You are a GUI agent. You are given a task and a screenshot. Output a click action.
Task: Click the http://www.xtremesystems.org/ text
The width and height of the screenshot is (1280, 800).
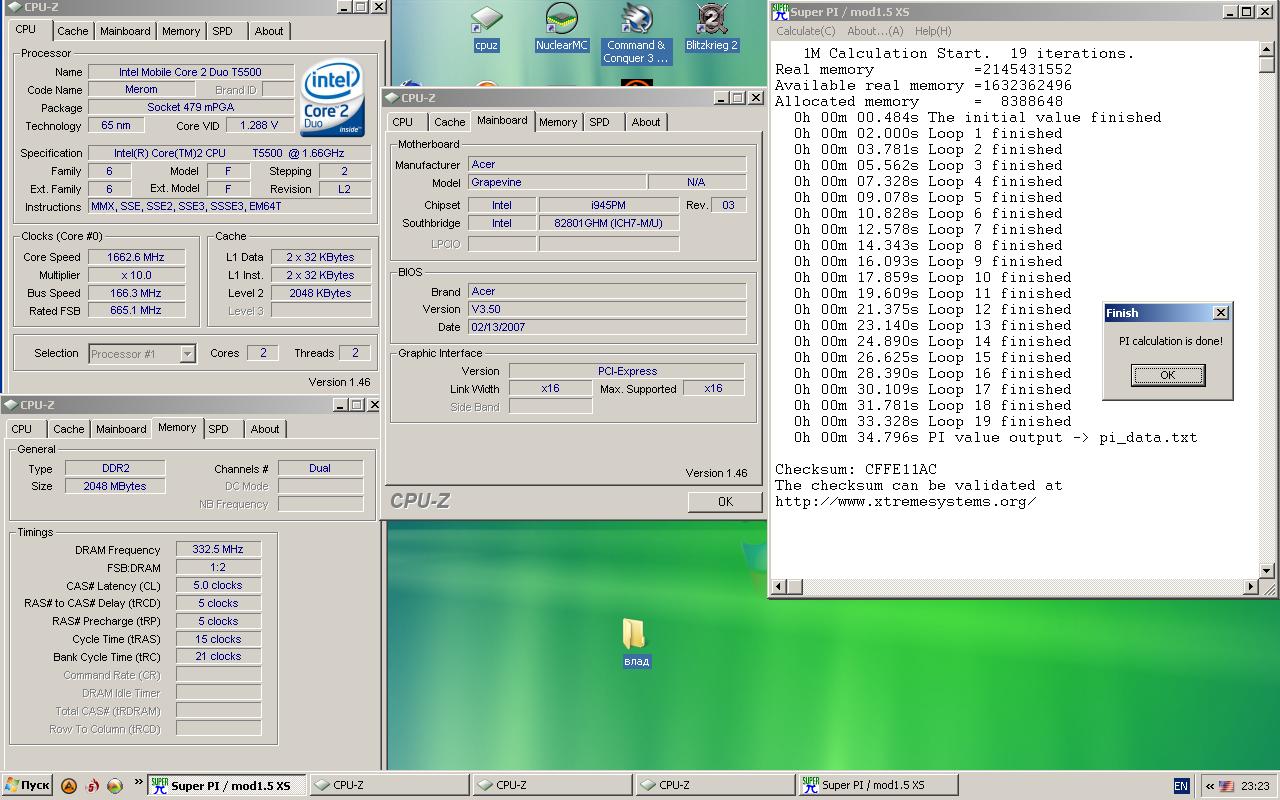(x=906, y=501)
